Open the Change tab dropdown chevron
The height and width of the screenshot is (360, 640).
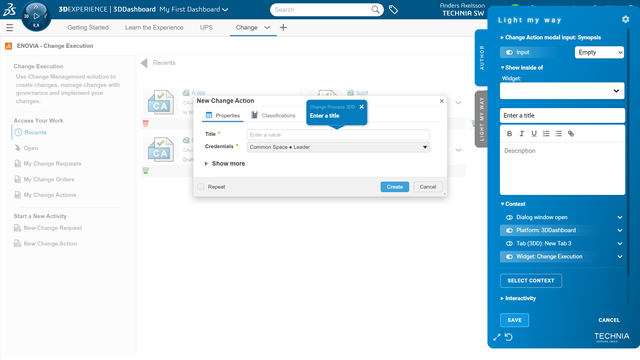(x=267, y=27)
